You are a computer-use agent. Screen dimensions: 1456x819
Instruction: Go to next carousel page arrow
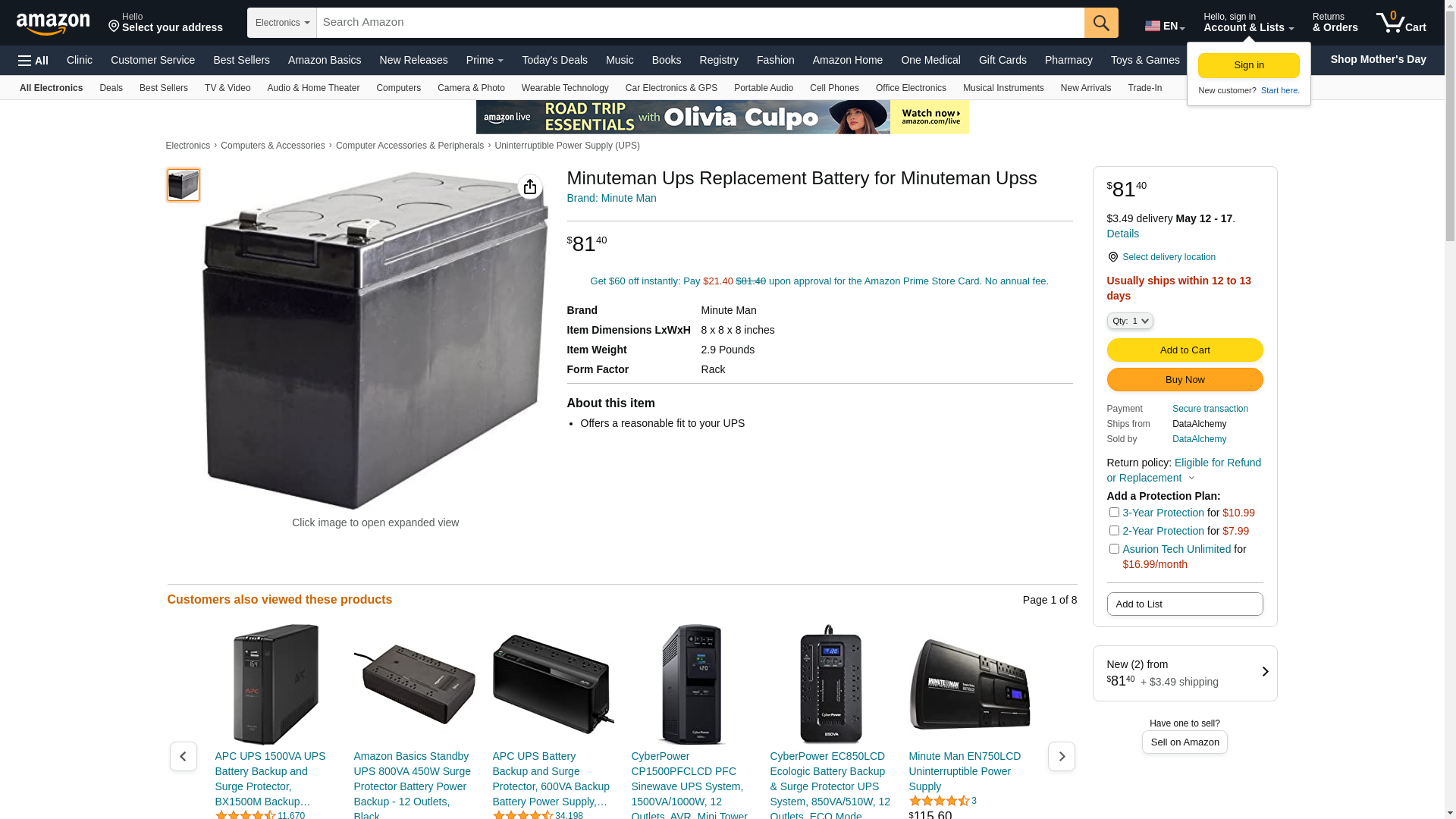coord(1061,756)
